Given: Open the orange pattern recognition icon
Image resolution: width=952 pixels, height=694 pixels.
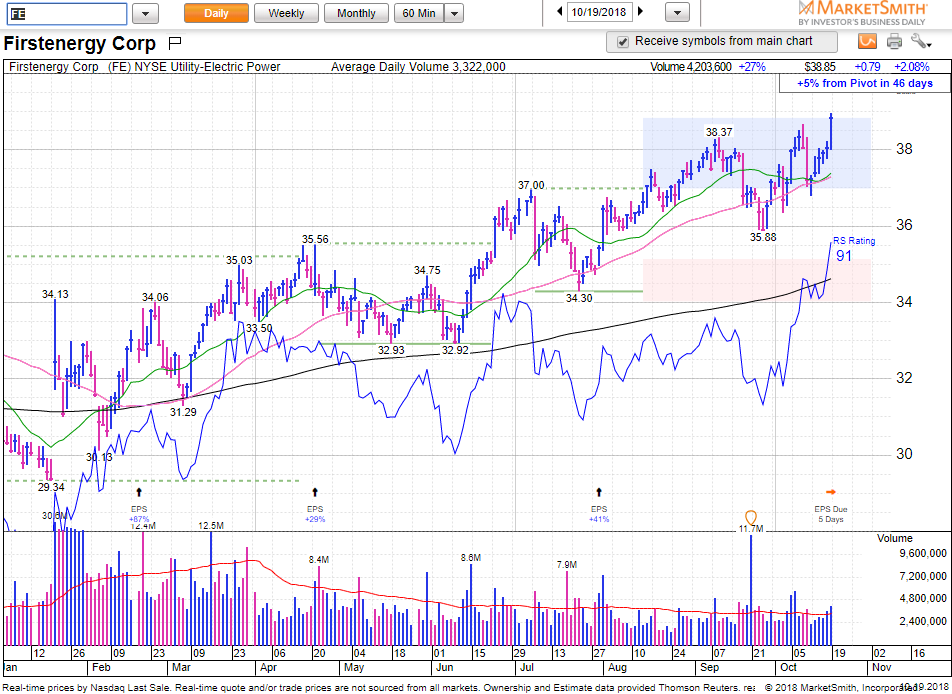Looking at the screenshot, I should pyautogui.click(x=868, y=41).
